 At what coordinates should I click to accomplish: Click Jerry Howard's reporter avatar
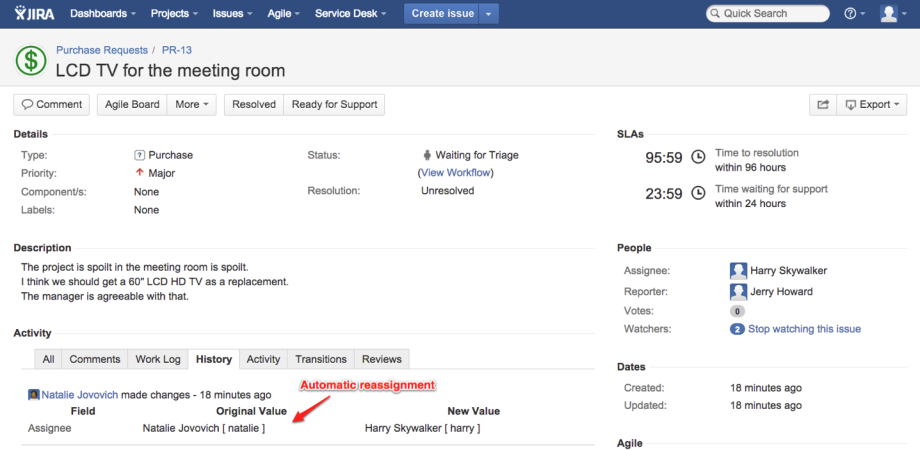[x=738, y=292]
